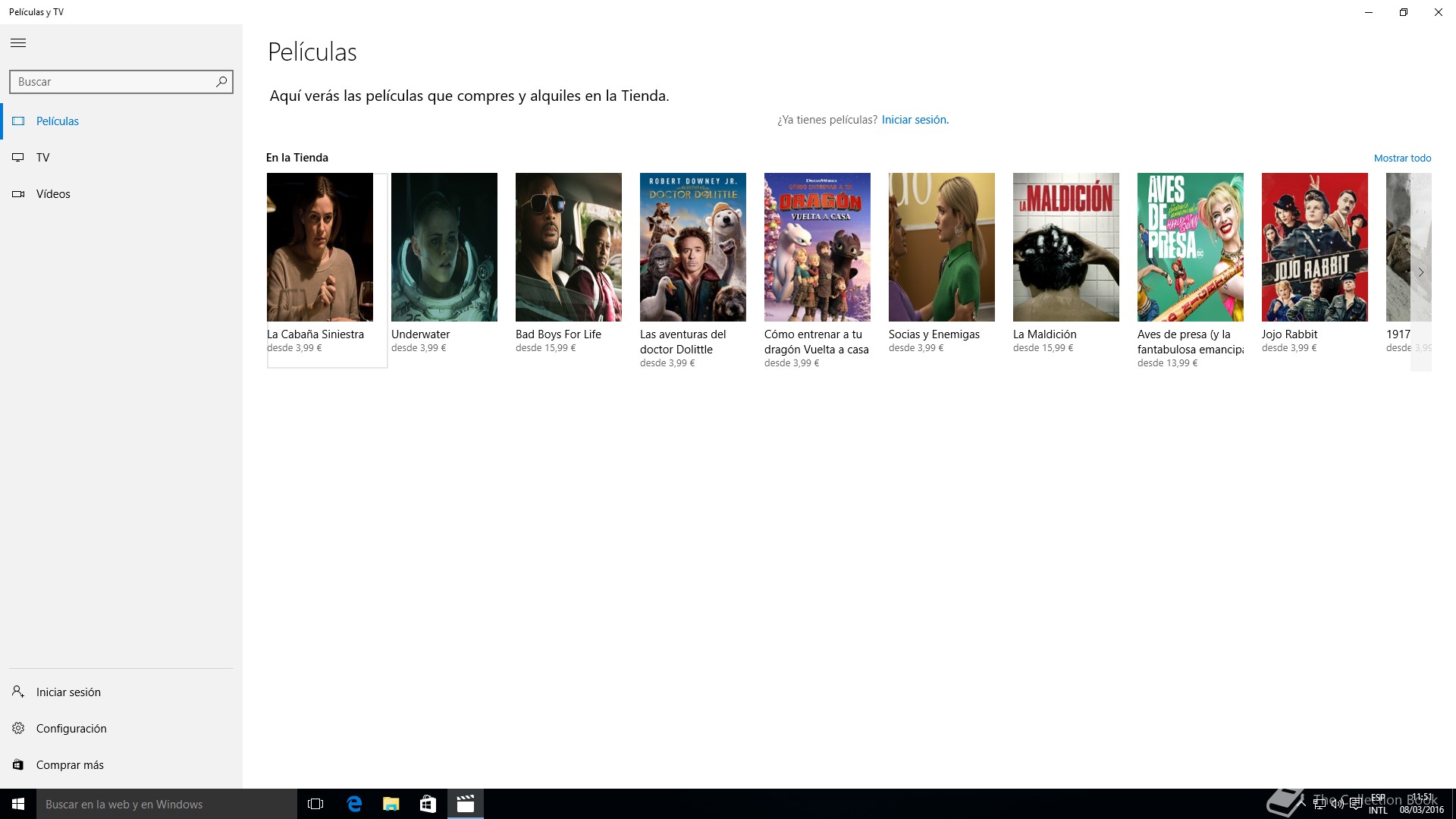Click the taskbar clock and date
Image resolution: width=1456 pixels, height=819 pixels.
[x=1422, y=804]
